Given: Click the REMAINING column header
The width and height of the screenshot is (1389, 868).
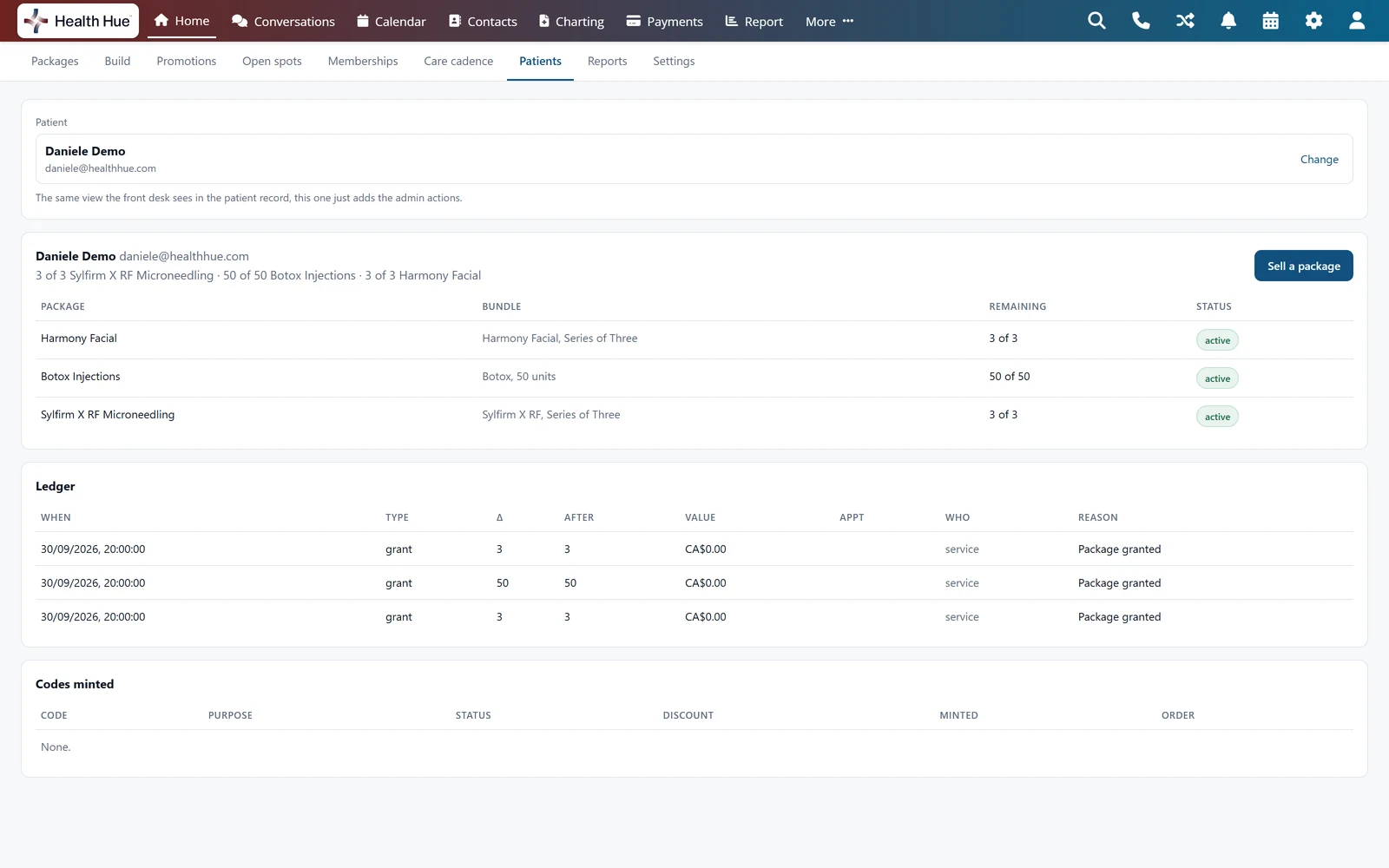Looking at the screenshot, I should 1017,306.
